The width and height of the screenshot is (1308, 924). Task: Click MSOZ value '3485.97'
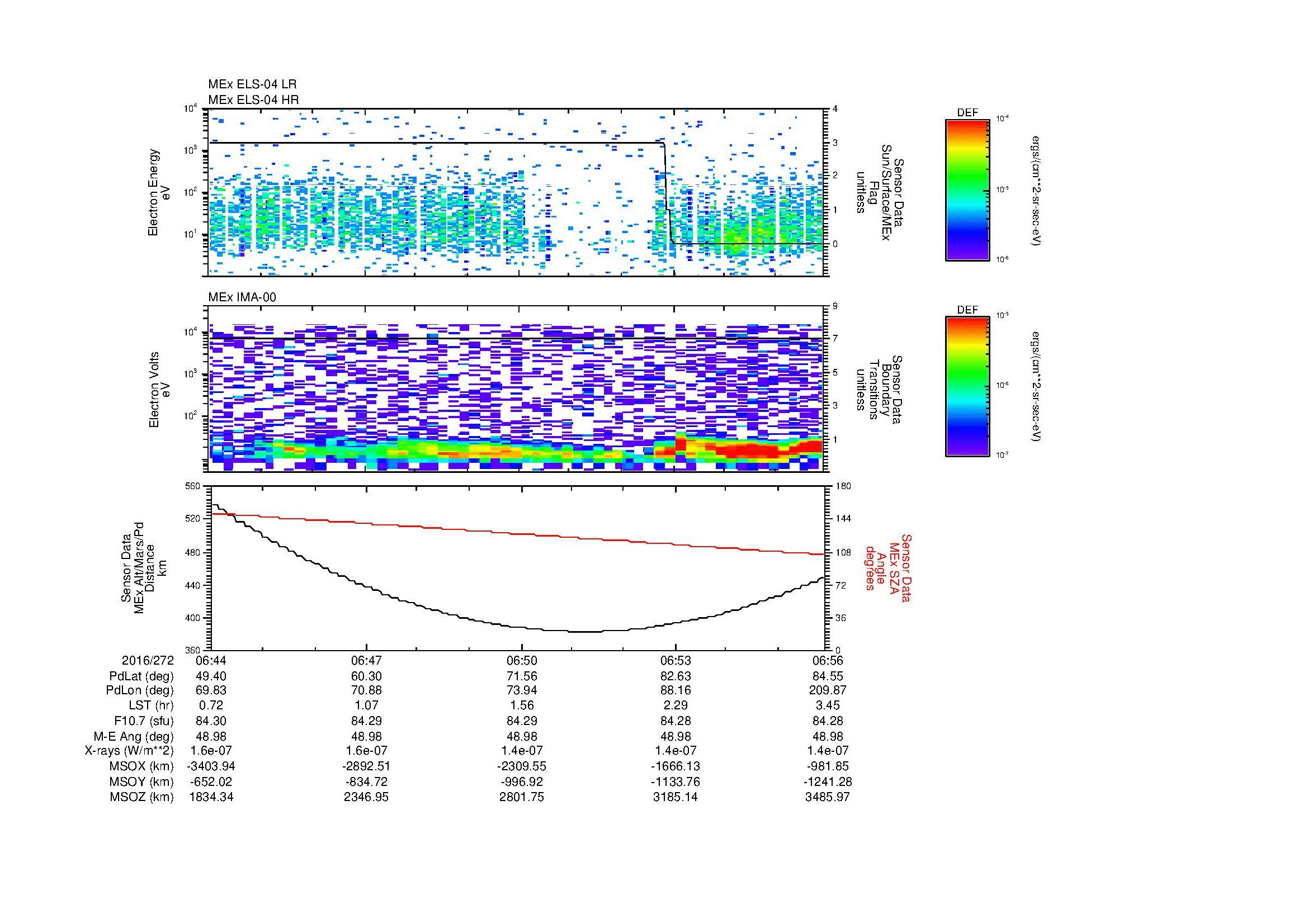click(828, 797)
